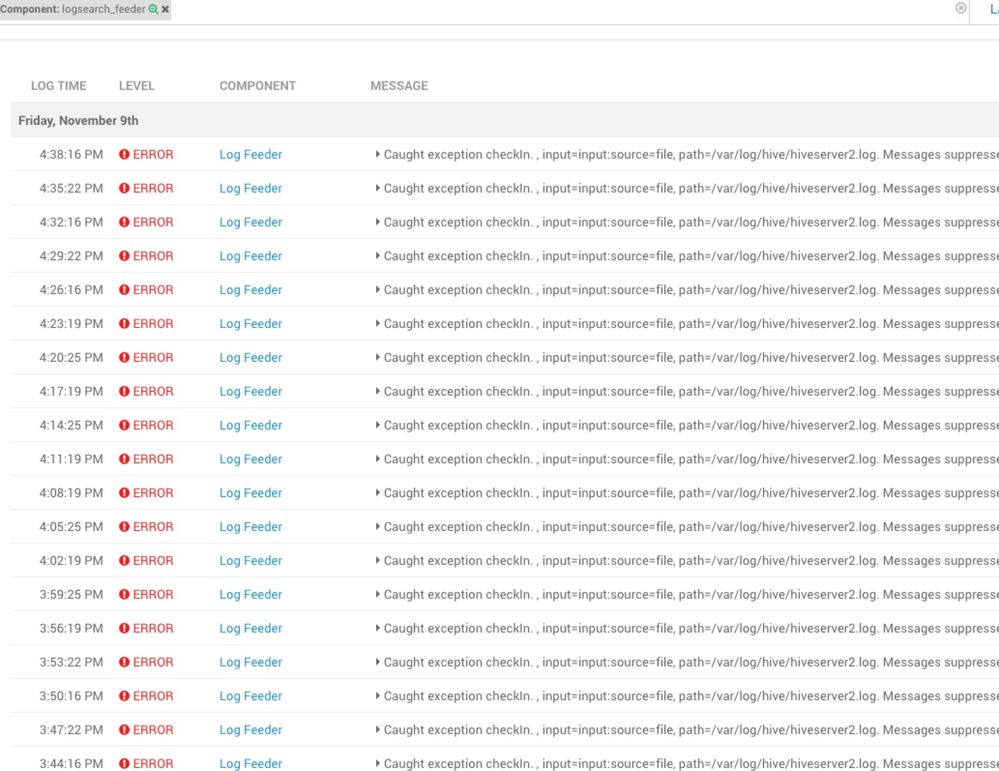Click the search icon in logsearch_feeder filter chip
999x771 pixels.
point(153,10)
